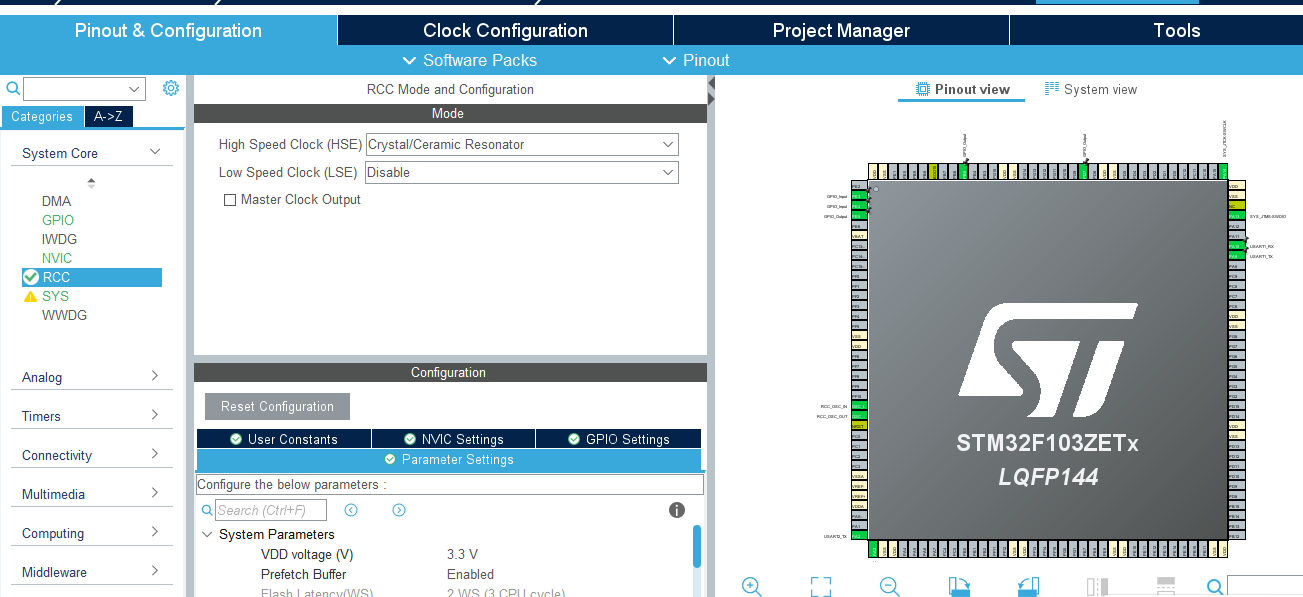This screenshot has width=1303, height=597.
Task: Click the Reset Configuration button
Action: click(277, 406)
